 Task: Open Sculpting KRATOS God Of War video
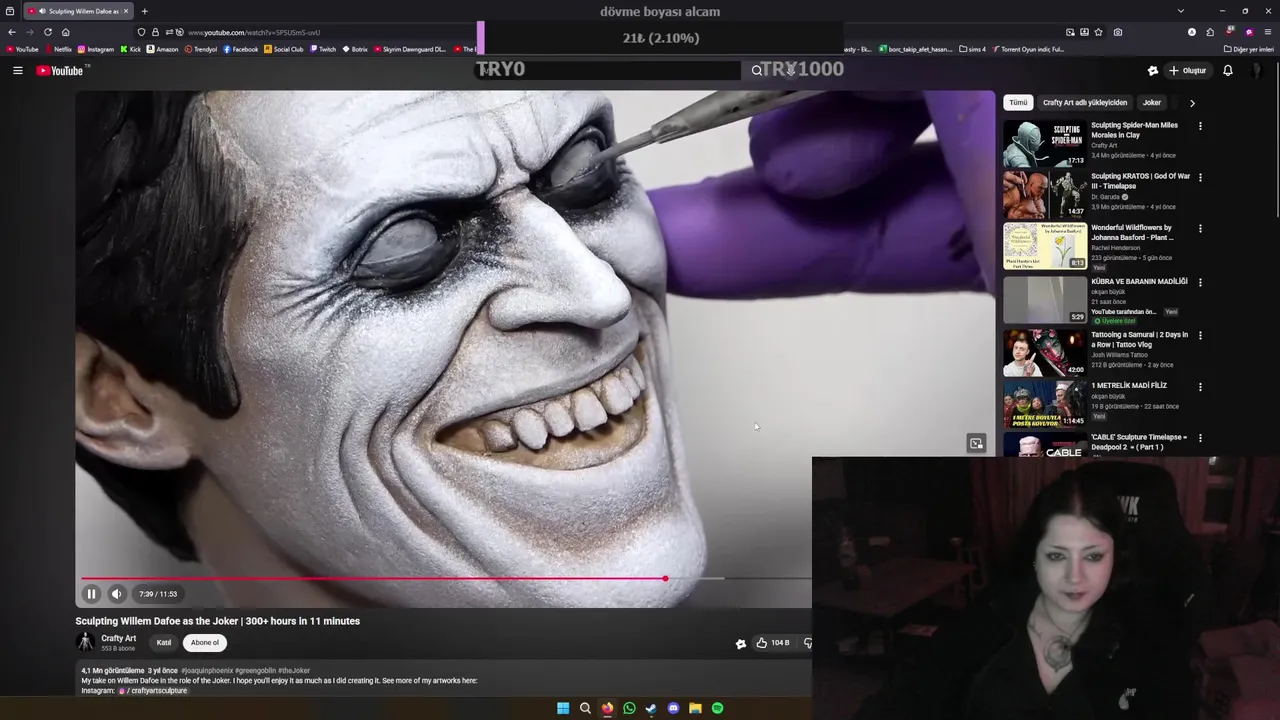click(1140, 181)
